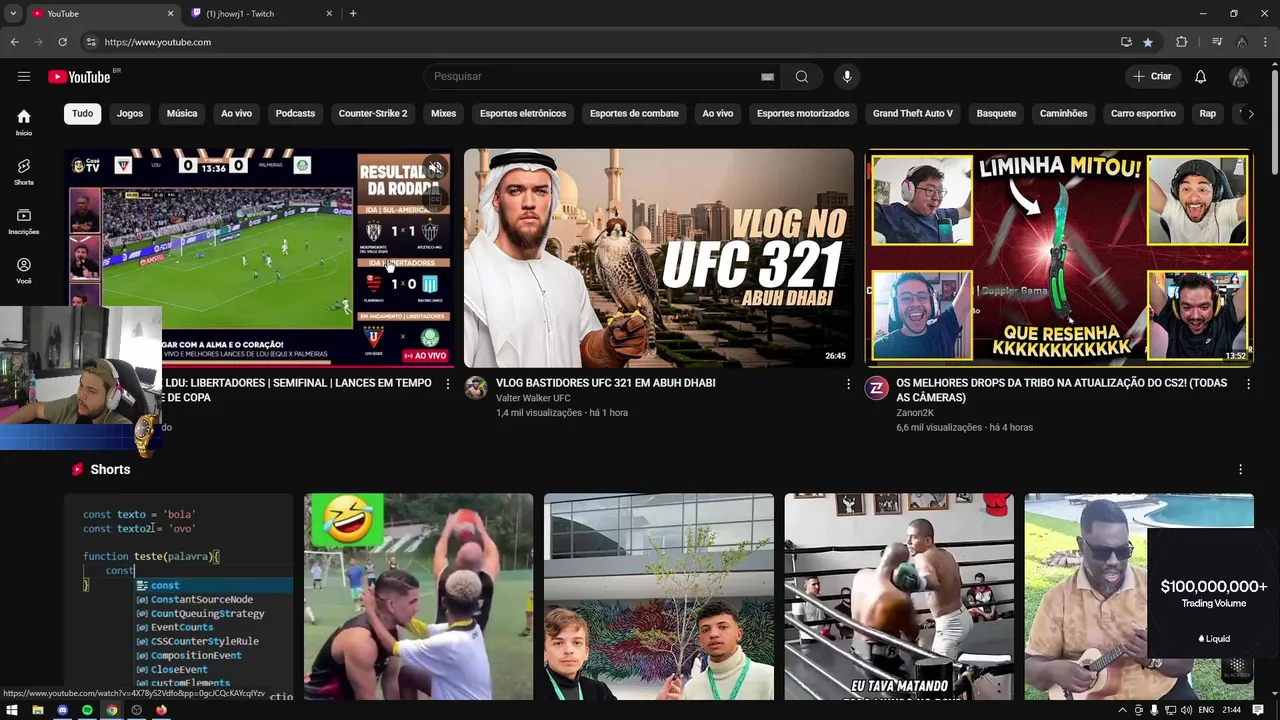Image resolution: width=1280 pixels, height=720 pixels.
Task: Select the Mixes filter chip
Action: tap(444, 114)
